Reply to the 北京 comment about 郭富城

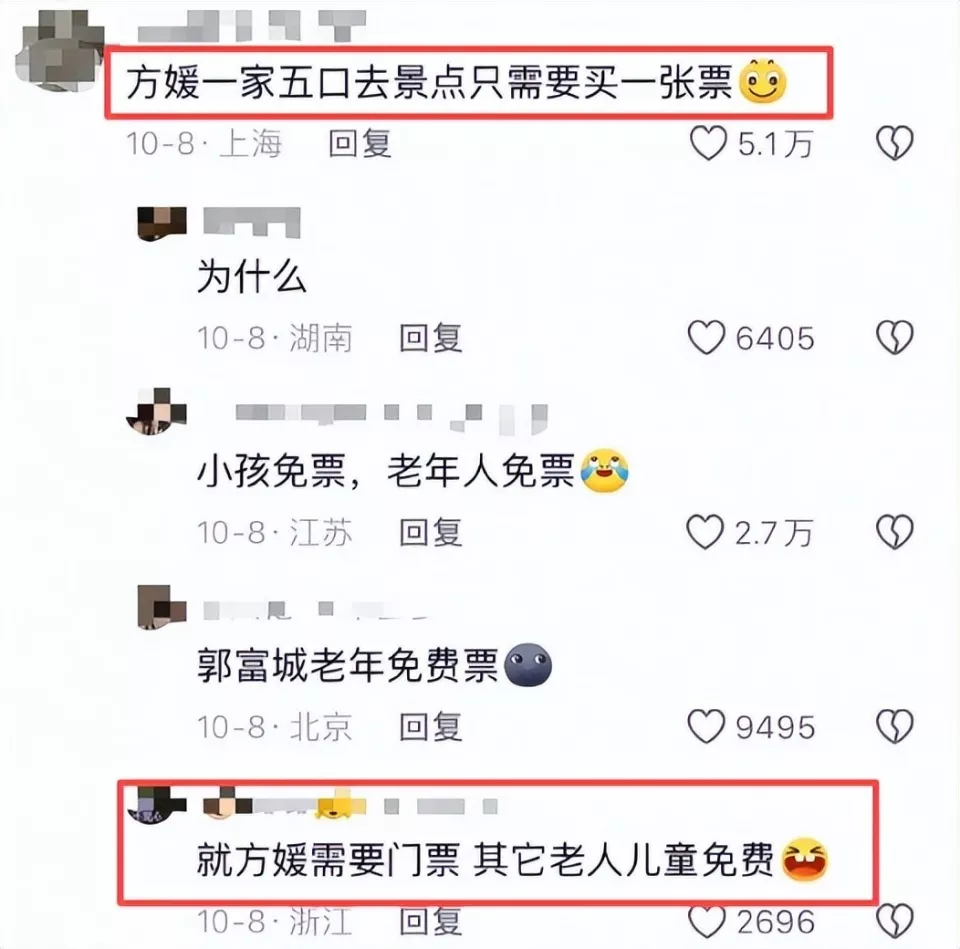430,727
